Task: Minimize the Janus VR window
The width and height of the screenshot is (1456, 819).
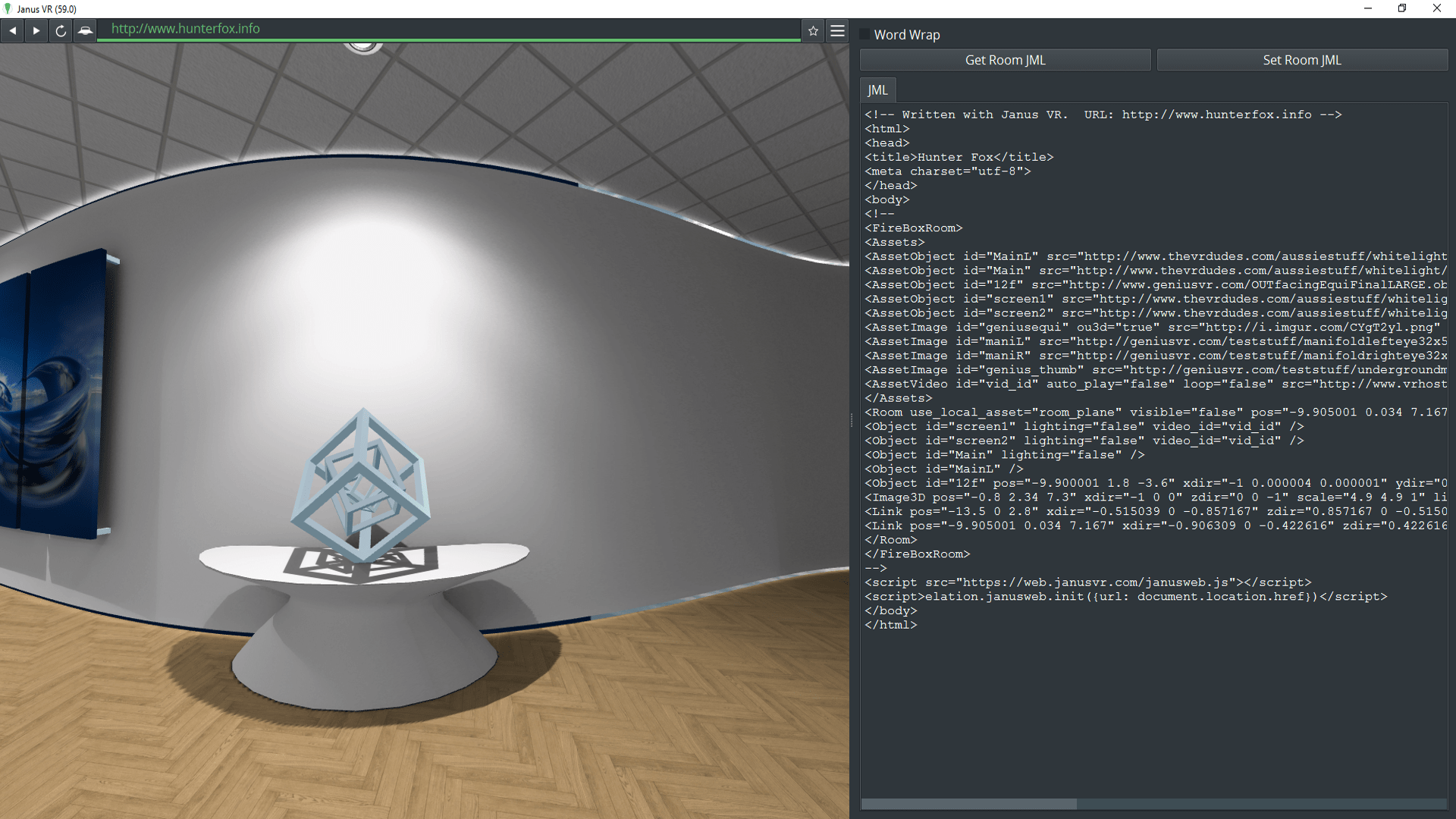Action: click(x=1367, y=8)
